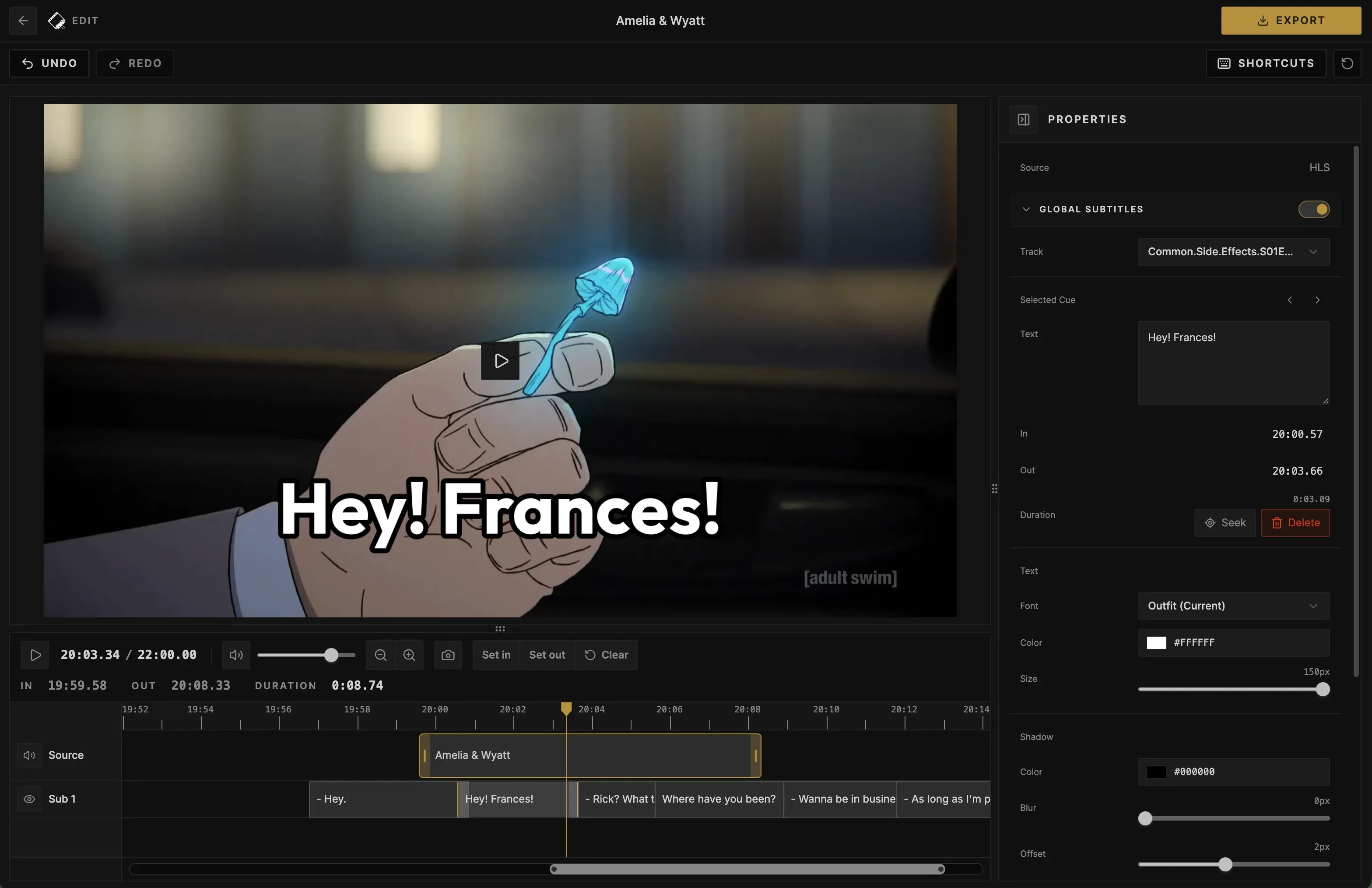This screenshot has width=1372, height=888.
Task: Toggle the Global Subtitles switch
Action: coord(1313,209)
